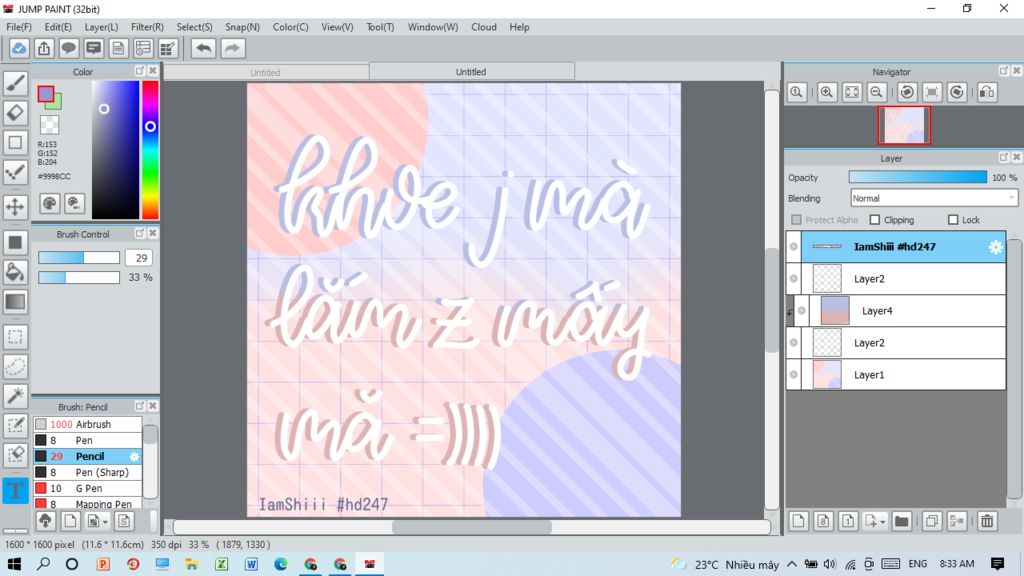Open the Blending mode dropdown
This screenshot has width=1024, height=576.
point(934,198)
